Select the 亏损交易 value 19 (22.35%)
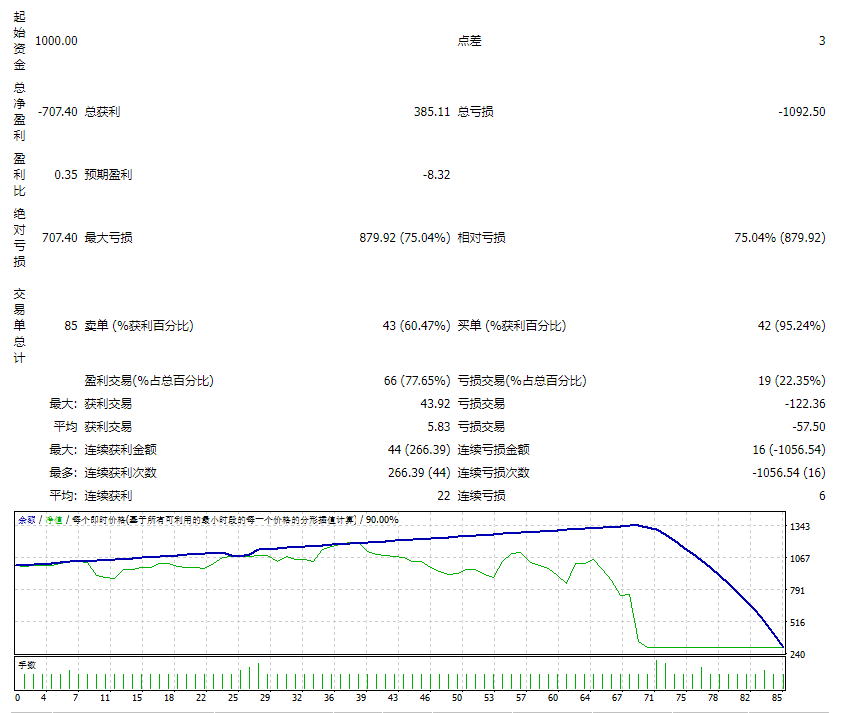 pyautogui.click(x=791, y=381)
